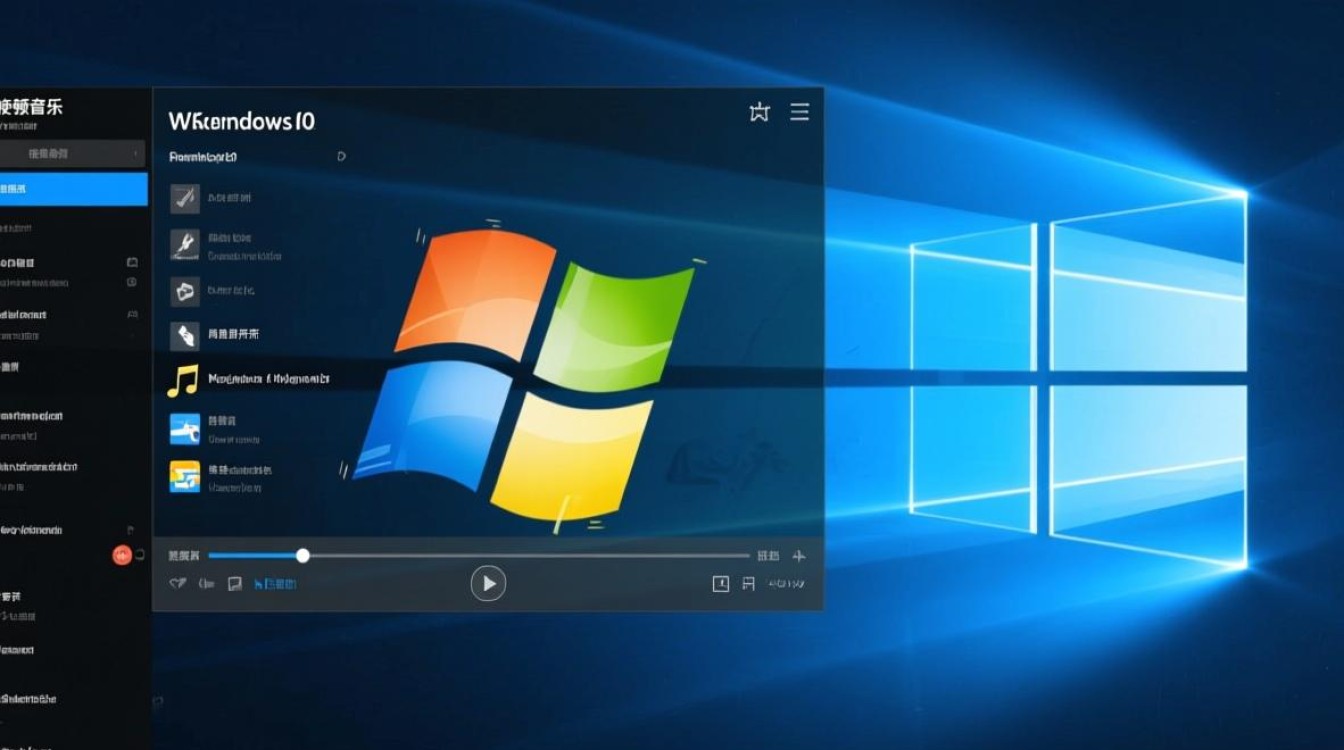Expand the dropdown next to the subtitle text
This screenshot has height=750, width=1344.
pyautogui.click(x=340, y=157)
